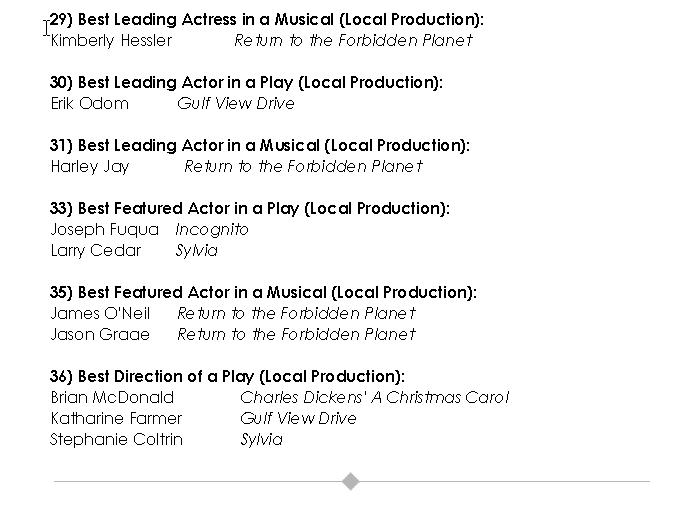Viewport: 694px width, 506px height.
Task: Place cursor on the name Brian McDonald
Action: point(112,397)
